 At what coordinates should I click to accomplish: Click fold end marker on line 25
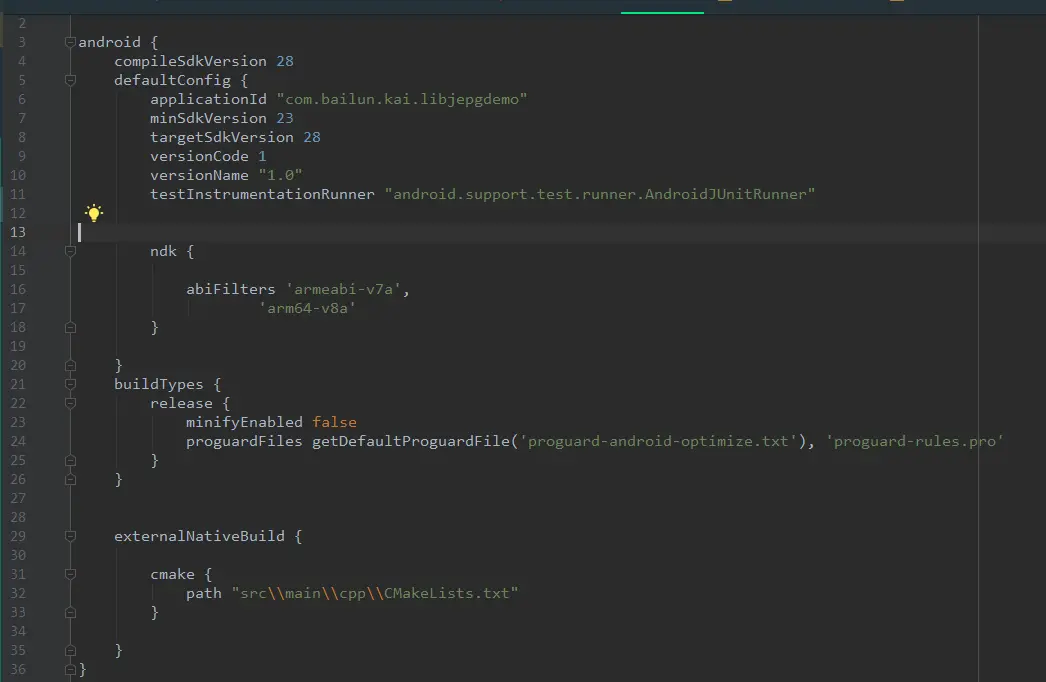(x=70, y=460)
